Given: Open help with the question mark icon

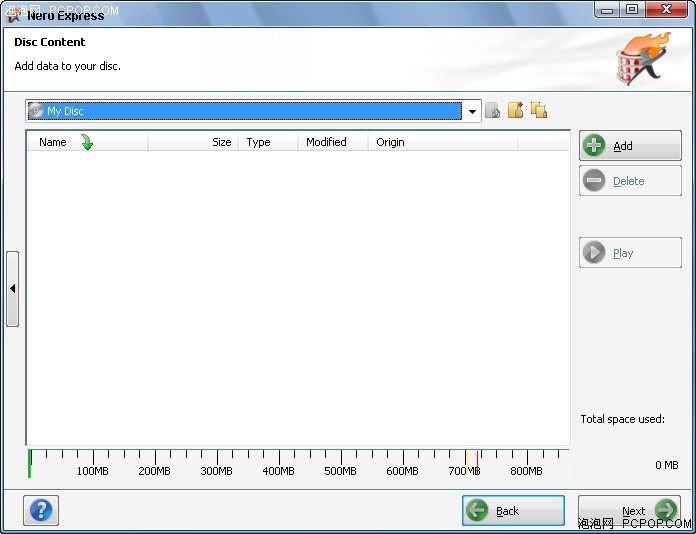Looking at the screenshot, I should tap(41, 510).
